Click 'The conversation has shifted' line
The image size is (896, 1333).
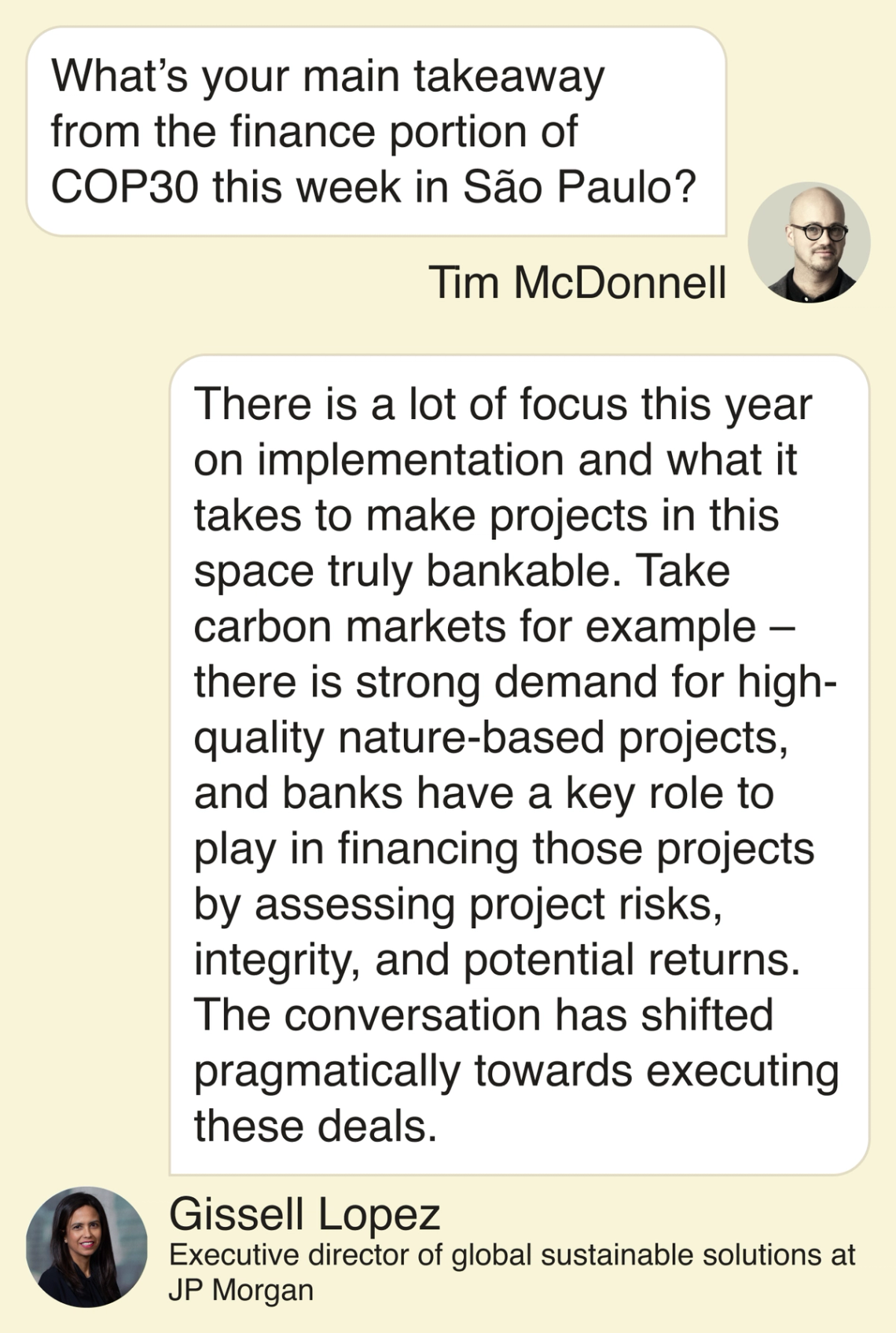[x=483, y=1015]
